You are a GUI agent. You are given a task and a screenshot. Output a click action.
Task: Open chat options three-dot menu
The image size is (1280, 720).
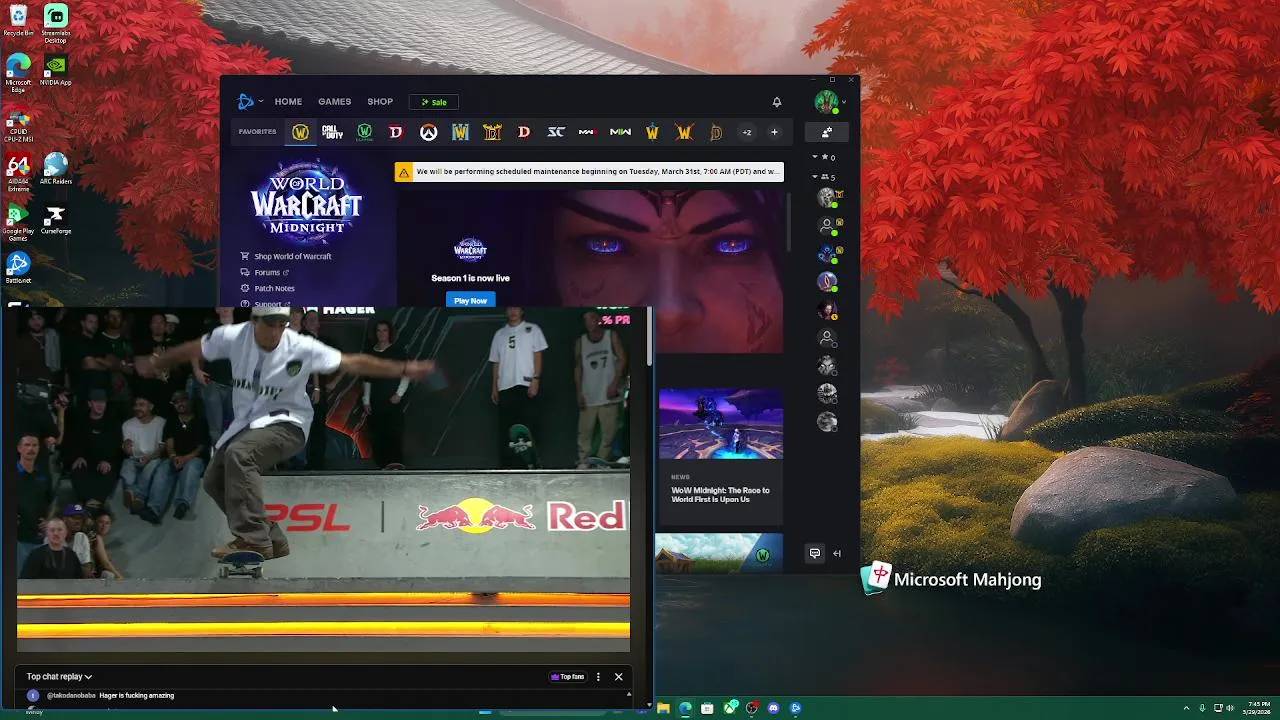(x=598, y=677)
